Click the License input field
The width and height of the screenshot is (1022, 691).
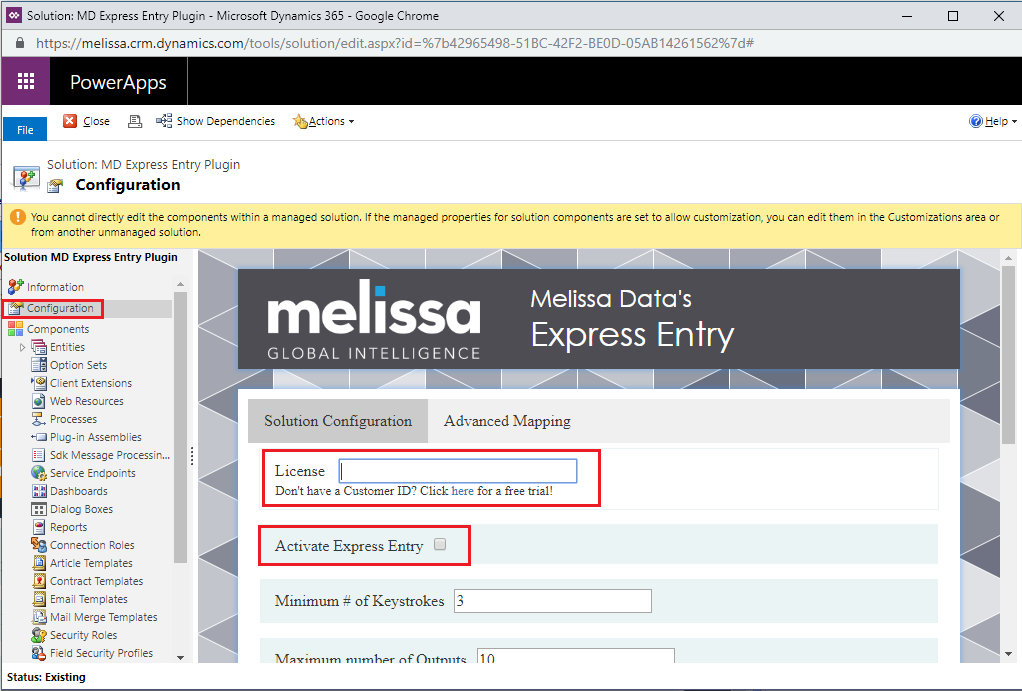click(458, 471)
